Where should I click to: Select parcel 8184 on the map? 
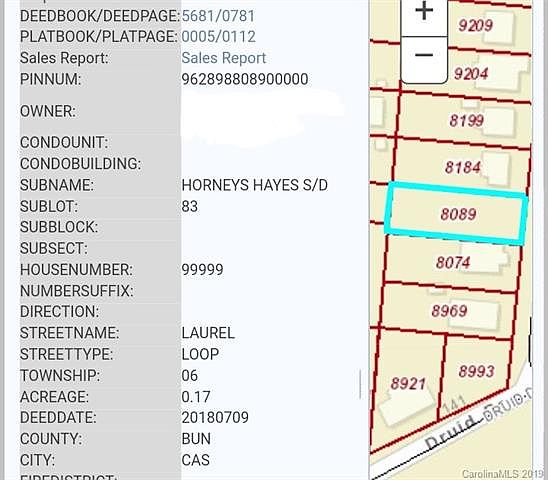click(x=462, y=167)
